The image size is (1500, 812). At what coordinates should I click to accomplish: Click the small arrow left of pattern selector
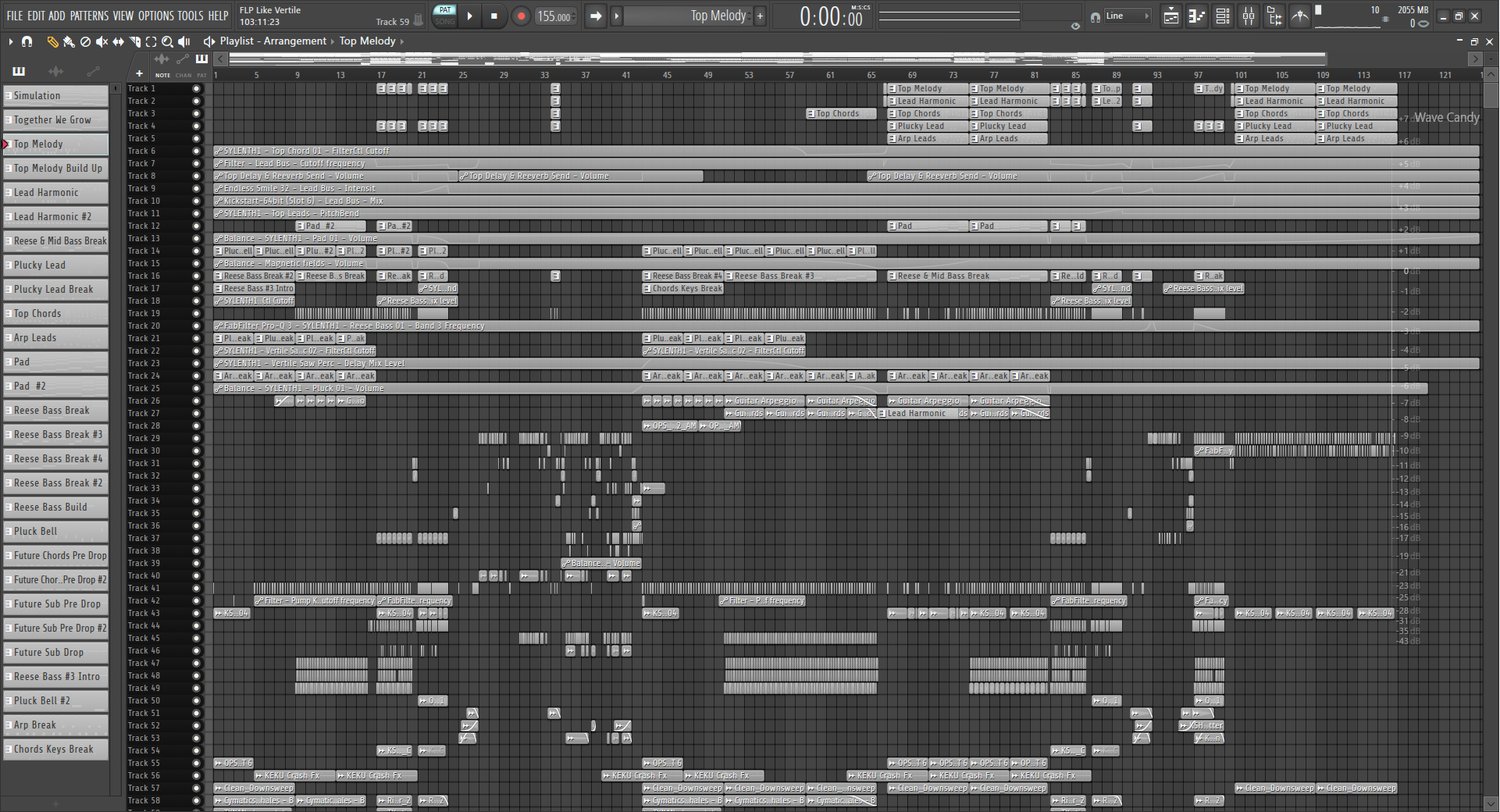[616, 16]
